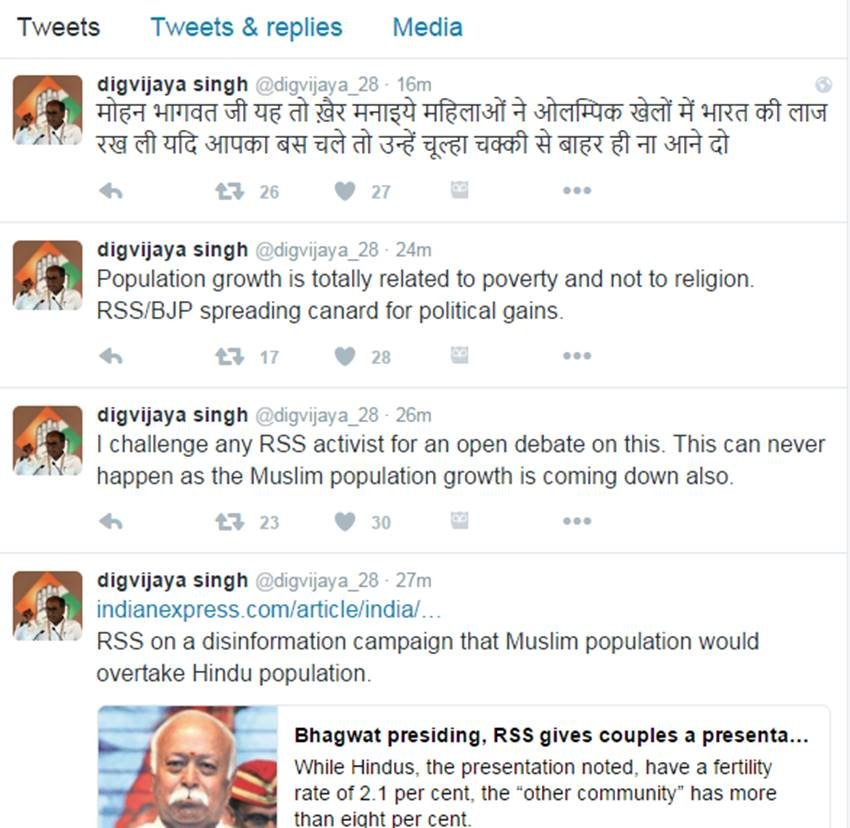Viewport: 850px width, 828px height.
Task: Open the @digvijaya_28 handle on the 24m tweet
Action: tap(317, 250)
